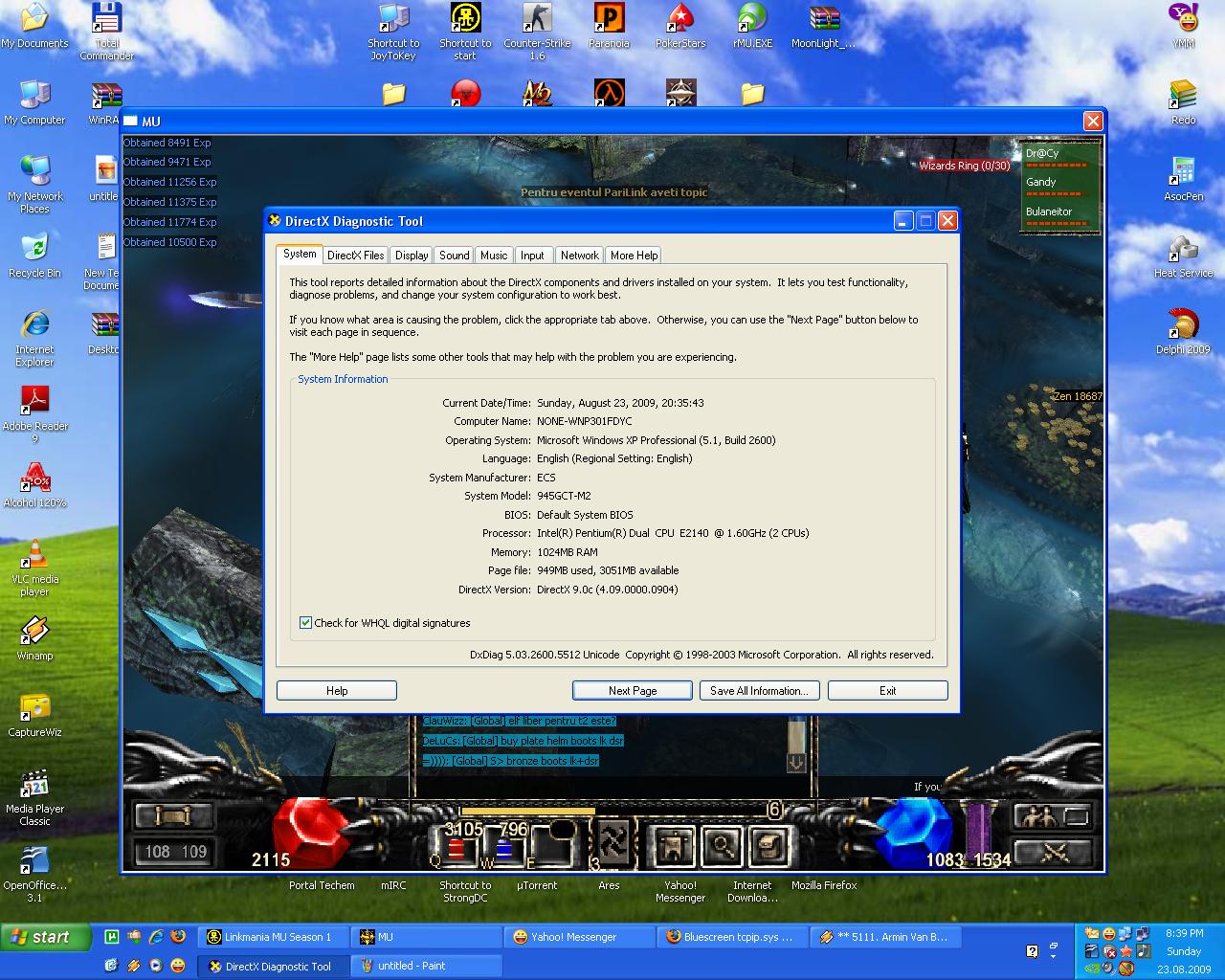
Task: Open the Heat Service desktop icon
Action: pos(1183,256)
